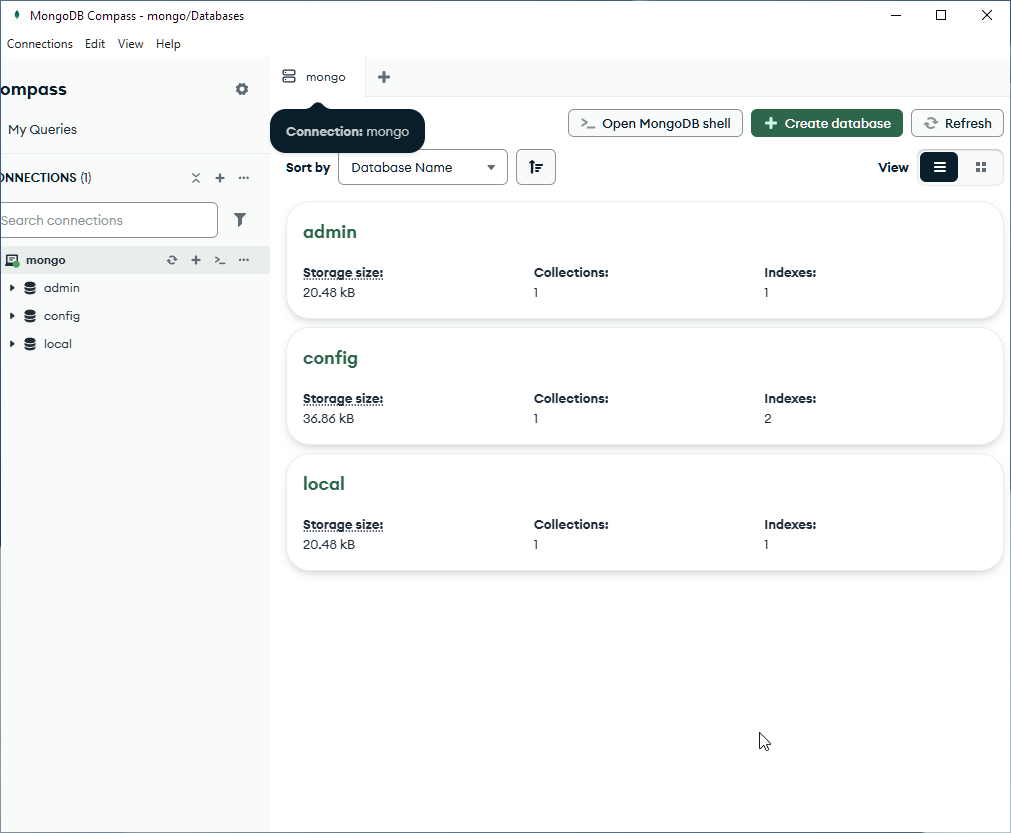1011x833 pixels.
Task: Refresh databases for mongo connection in sidebar
Action: pyautogui.click(x=172, y=260)
